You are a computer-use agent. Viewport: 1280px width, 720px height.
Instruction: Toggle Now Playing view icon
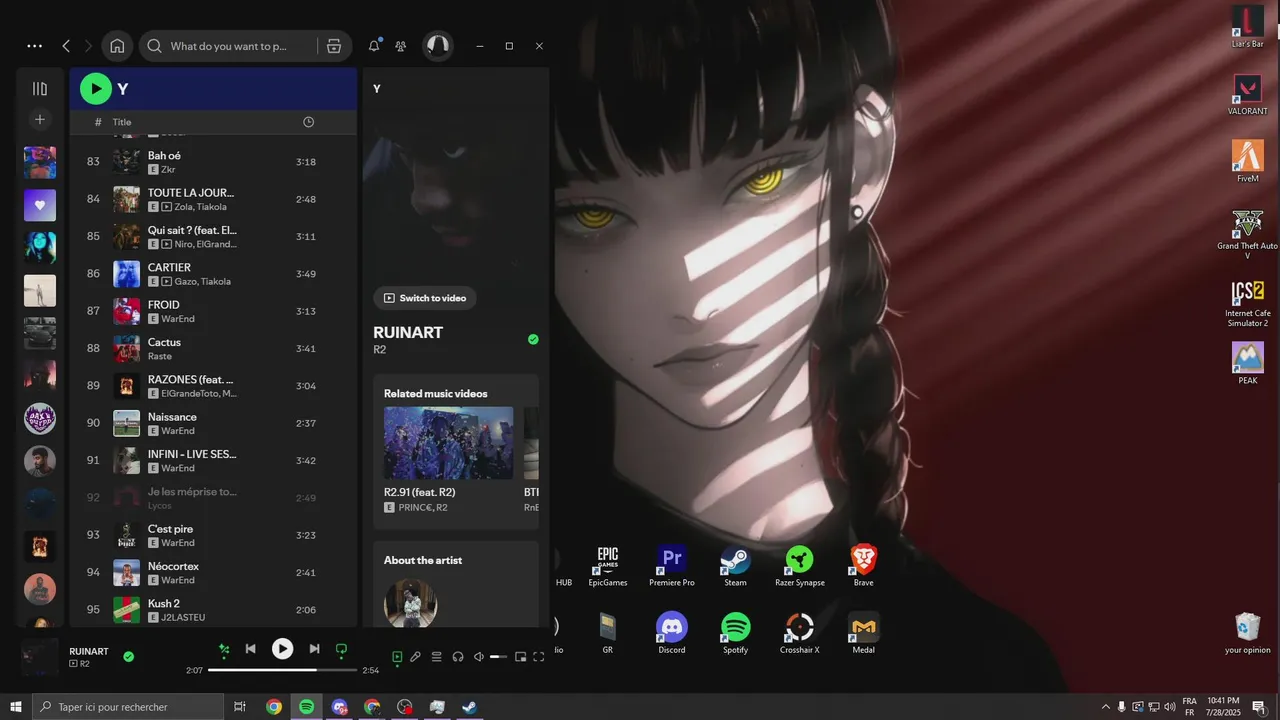point(397,657)
